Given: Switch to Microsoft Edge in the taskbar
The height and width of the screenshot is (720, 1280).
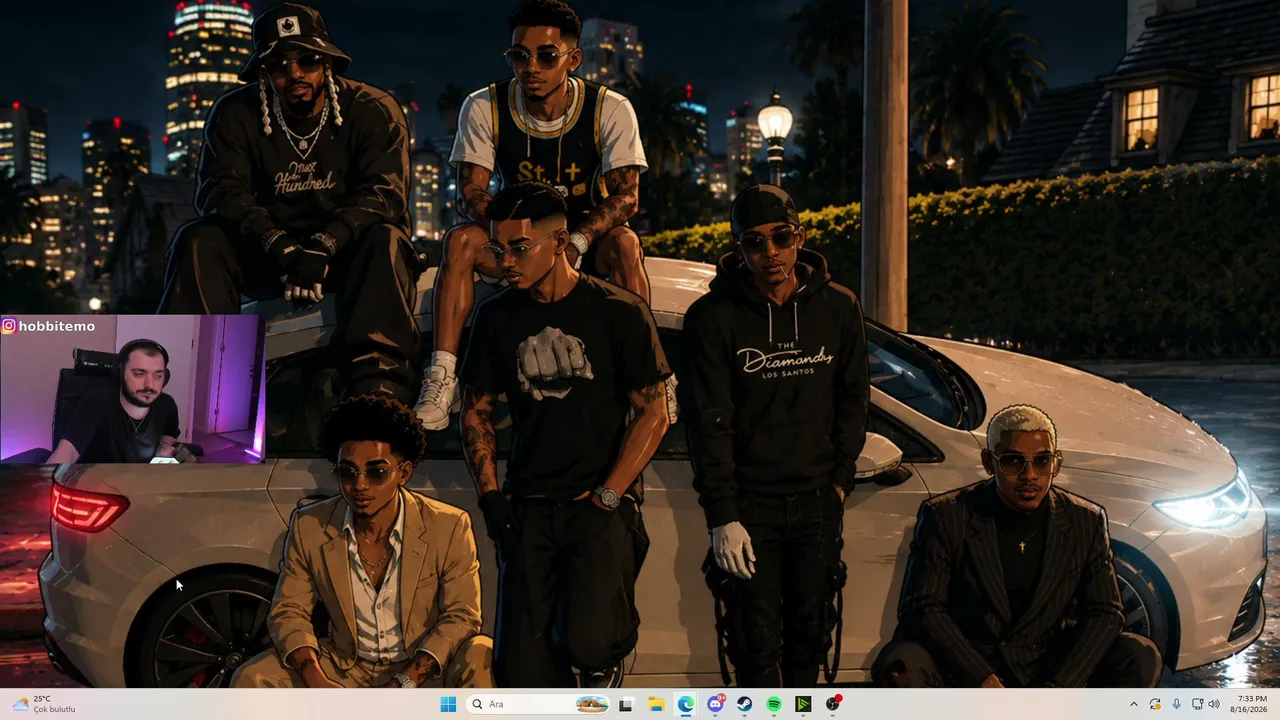Looking at the screenshot, I should pyautogui.click(x=685, y=704).
